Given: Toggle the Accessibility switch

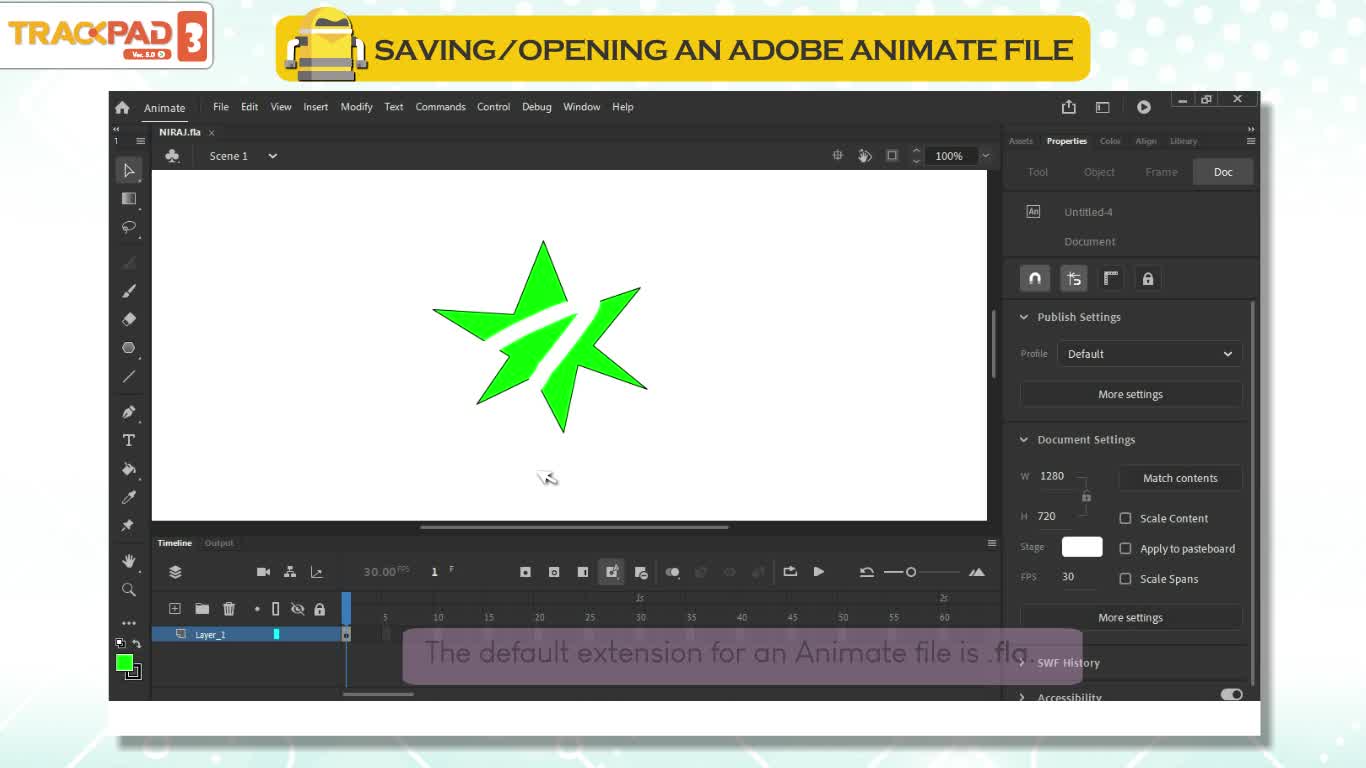Looking at the screenshot, I should point(1231,694).
